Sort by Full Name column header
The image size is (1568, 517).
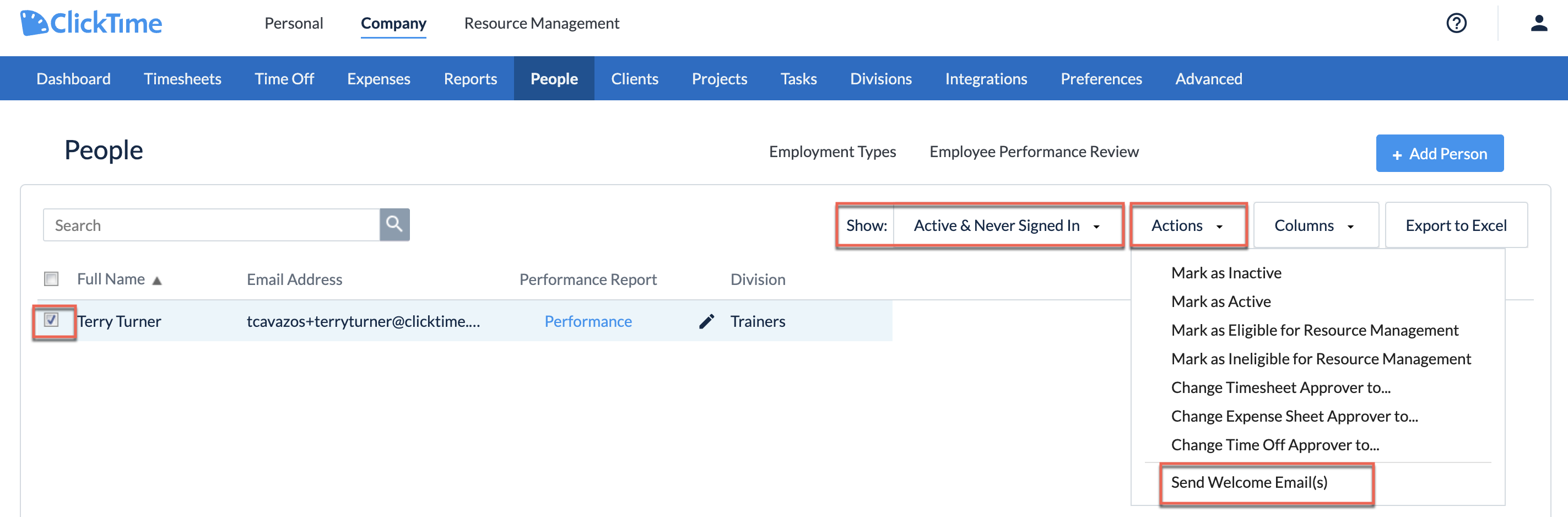tap(111, 279)
